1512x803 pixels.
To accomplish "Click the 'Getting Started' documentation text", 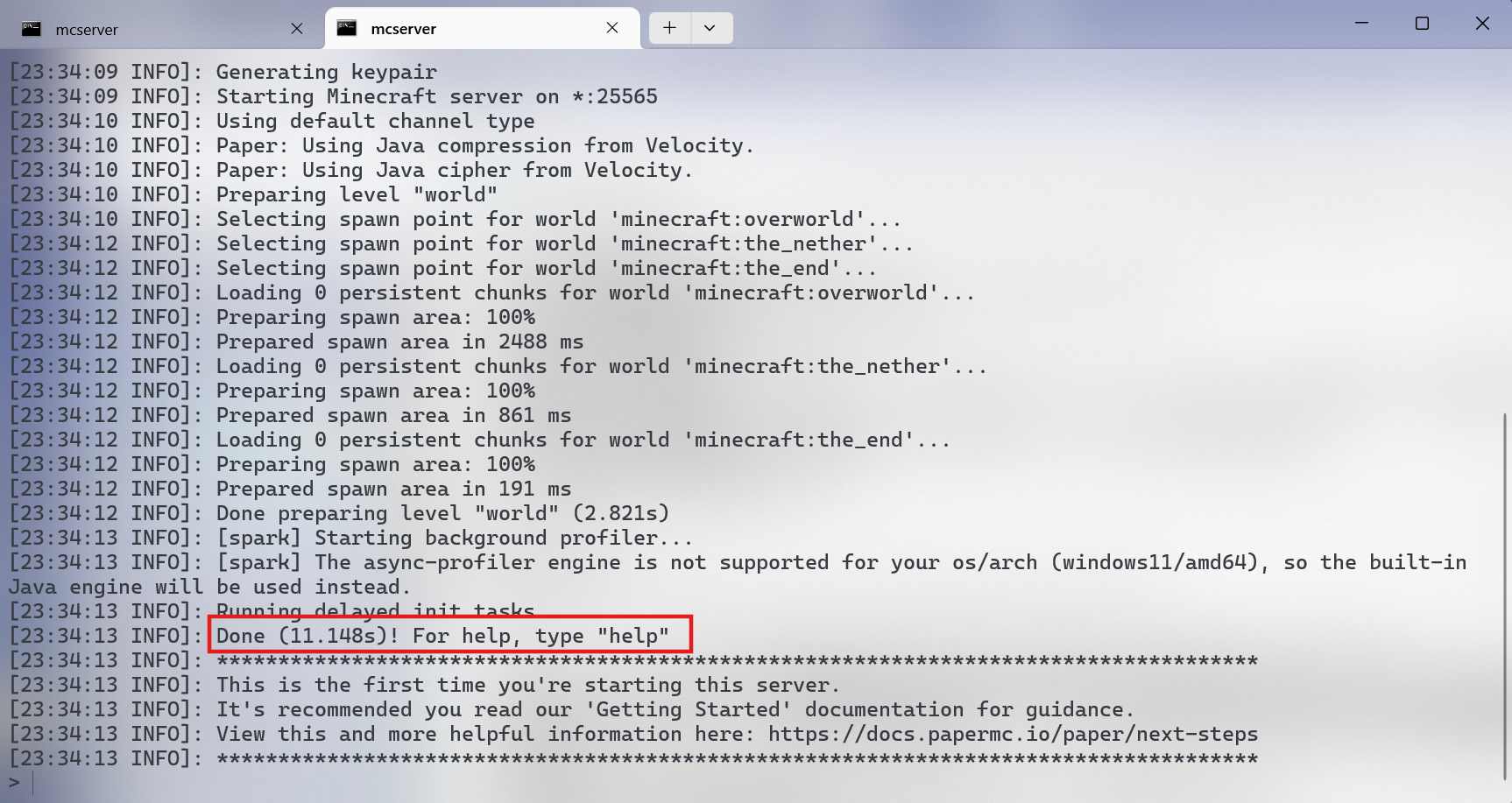I will pos(689,709).
